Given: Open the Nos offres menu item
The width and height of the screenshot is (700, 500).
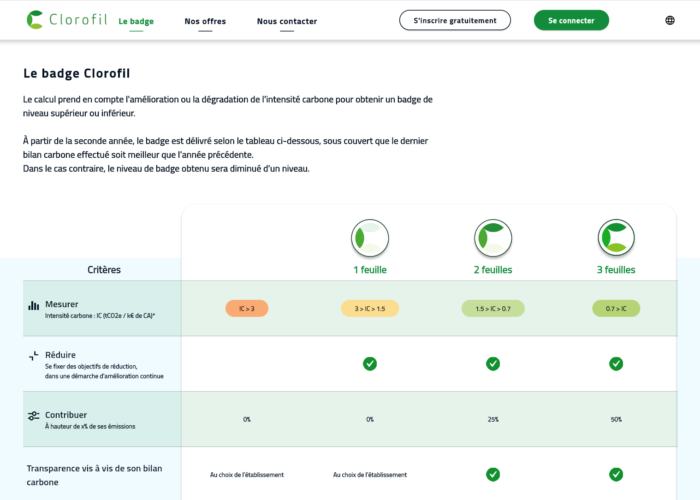Looking at the screenshot, I should (205, 21).
